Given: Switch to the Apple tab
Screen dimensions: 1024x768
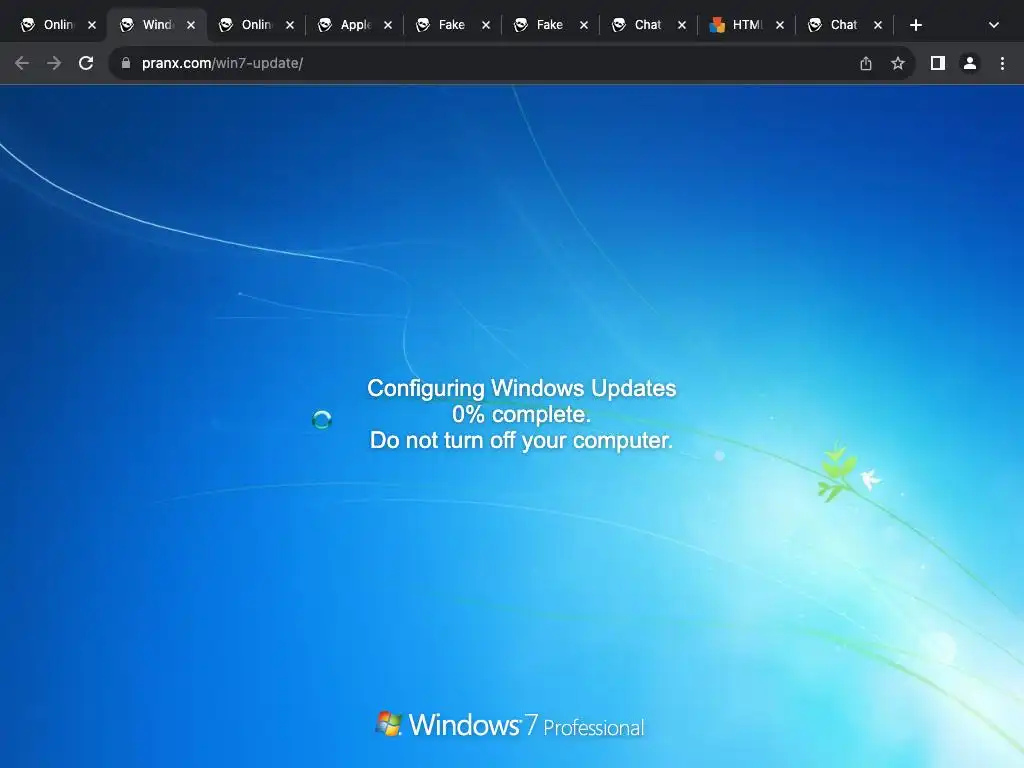Looking at the screenshot, I should 344,25.
